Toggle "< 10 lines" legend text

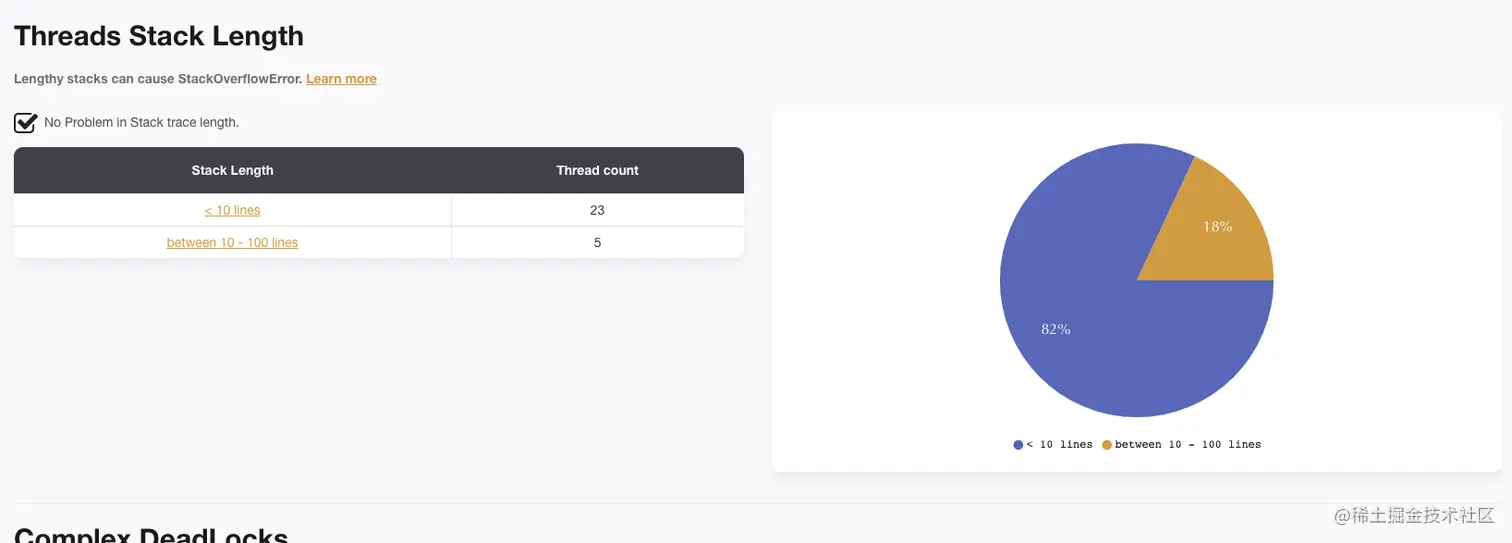point(1059,445)
